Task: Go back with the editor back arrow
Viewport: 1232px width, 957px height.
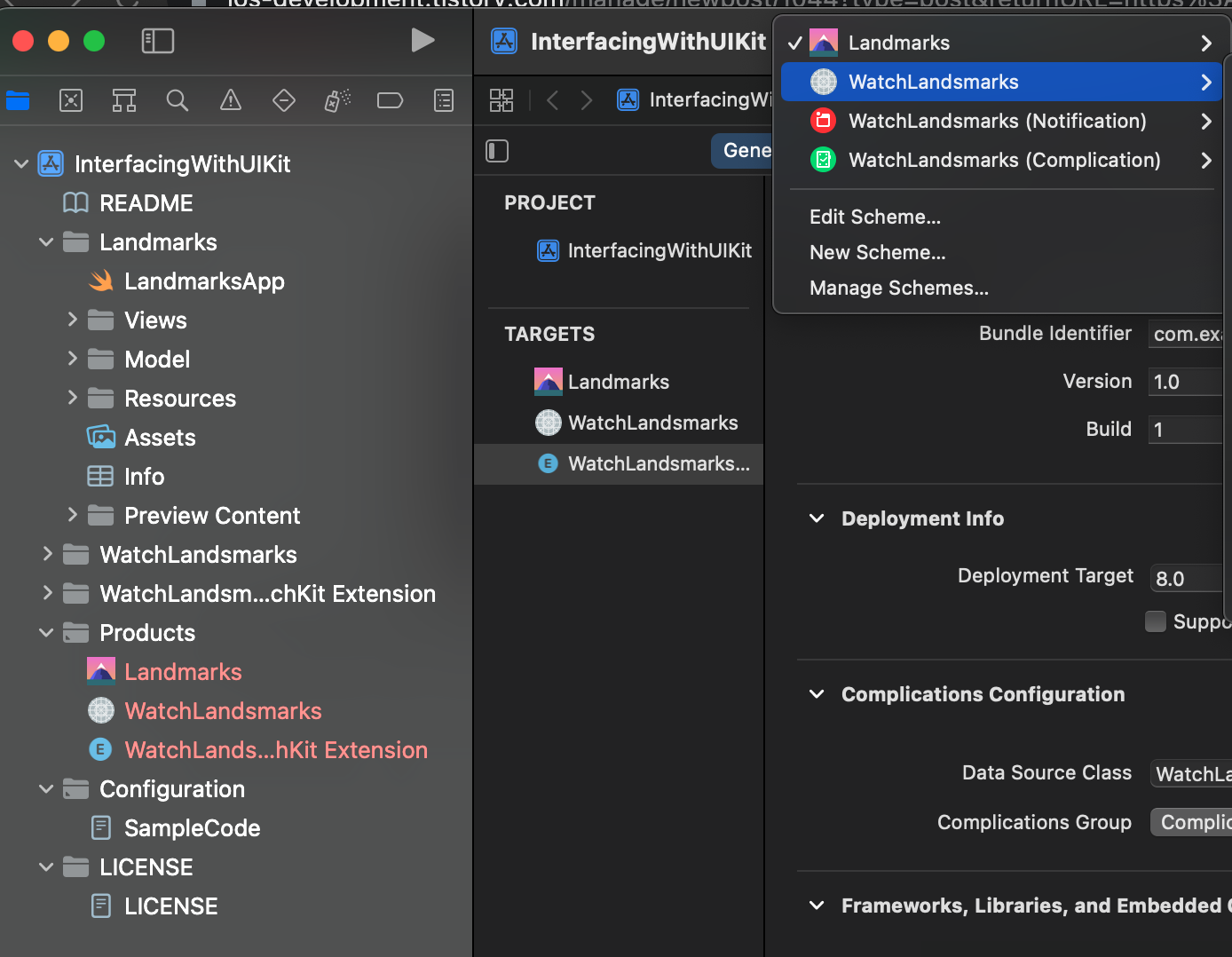Action: point(552,100)
